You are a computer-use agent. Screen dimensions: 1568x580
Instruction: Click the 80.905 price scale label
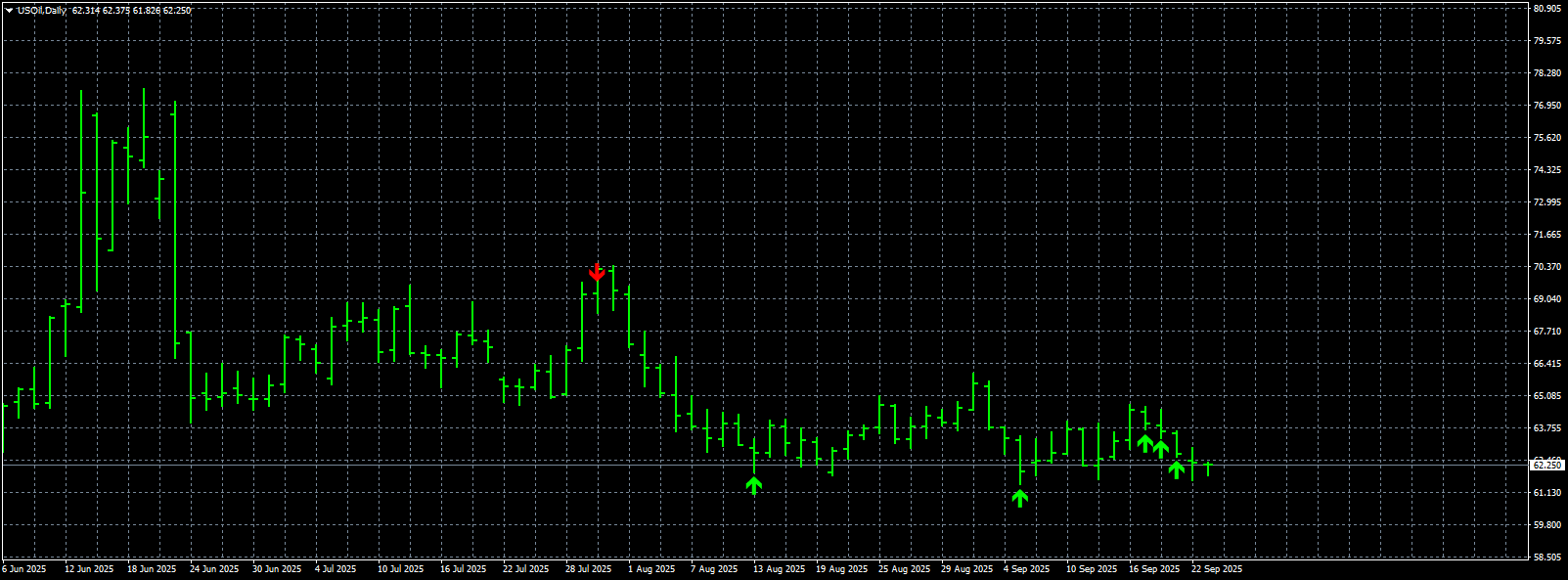(1546, 8)
